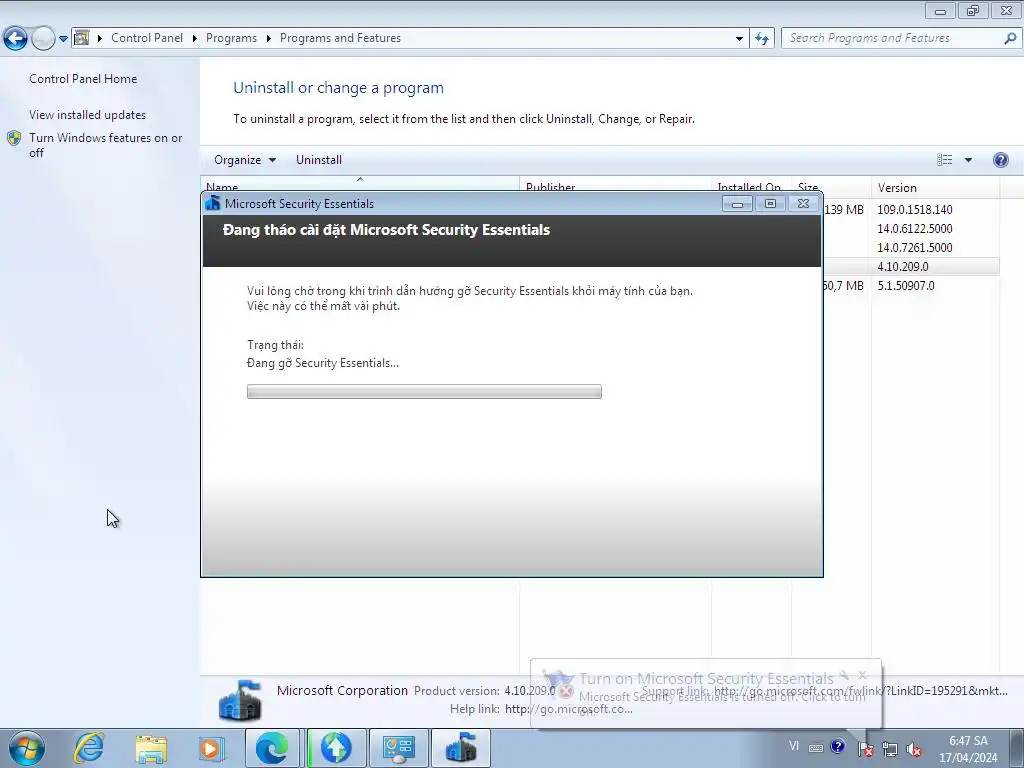Click the keyboard icon in language bar

pyautogui.click(x=816, y=748)
